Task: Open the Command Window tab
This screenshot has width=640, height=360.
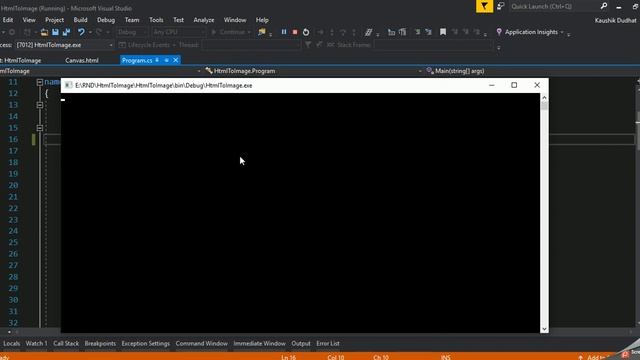Action: [202, 343]
